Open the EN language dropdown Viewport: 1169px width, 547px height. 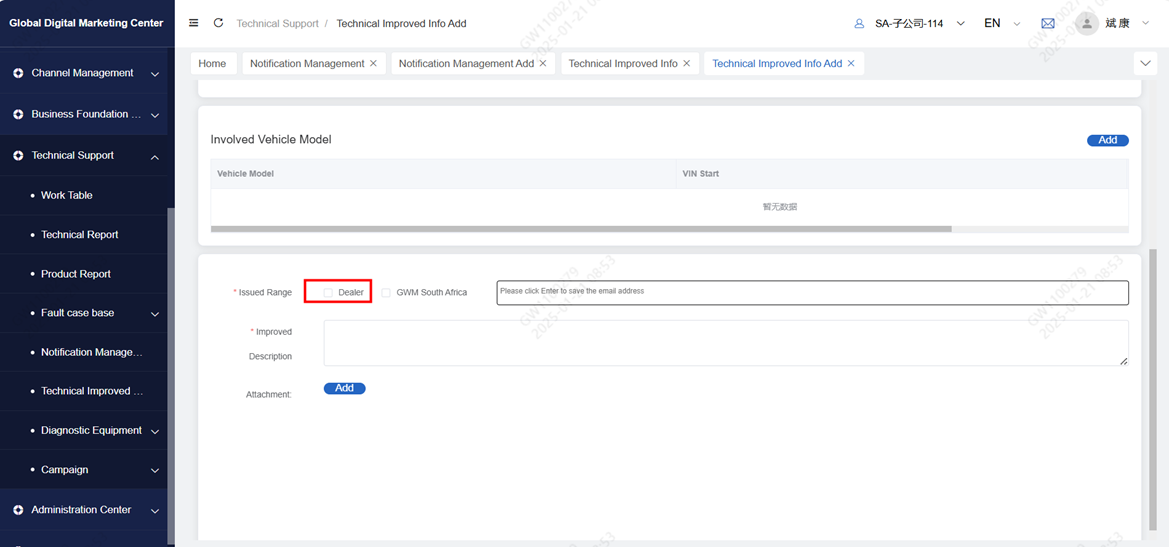point(1002,23)
